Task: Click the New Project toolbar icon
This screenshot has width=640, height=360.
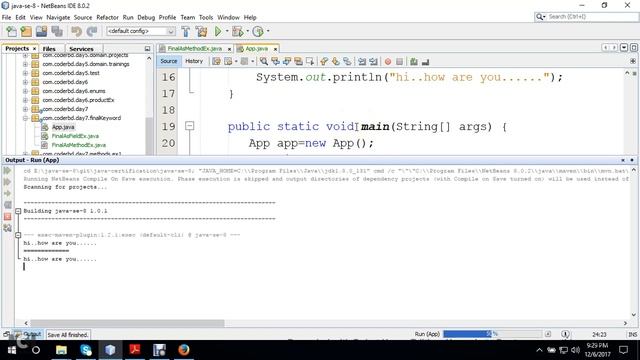Action: 27,31
